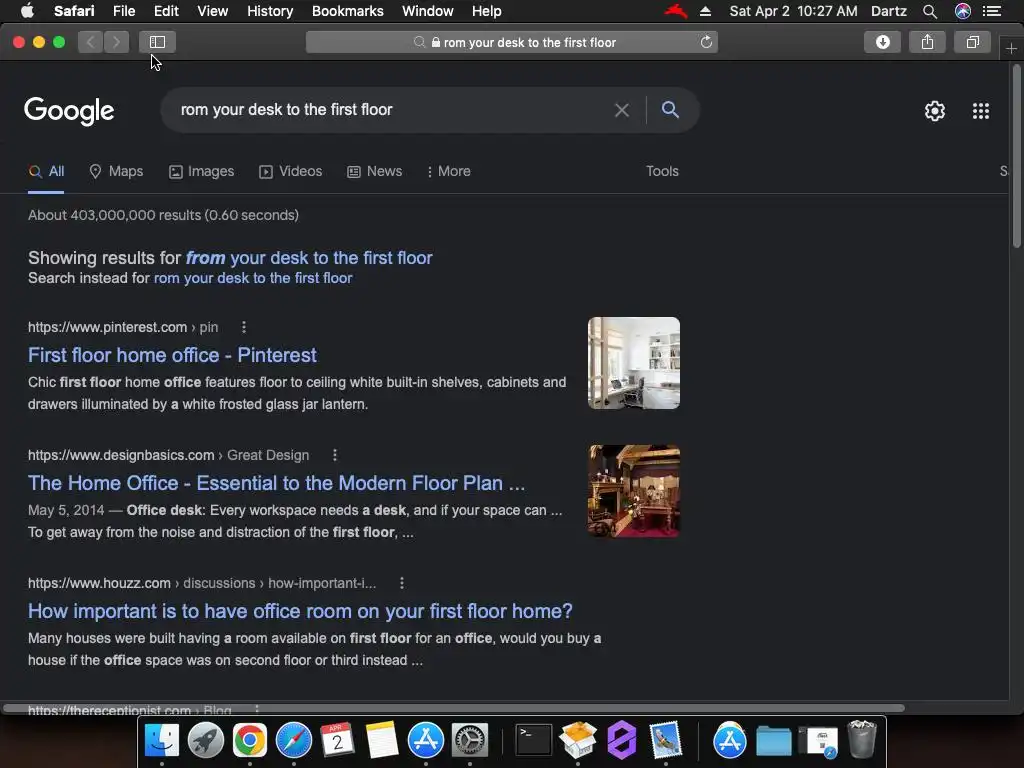1024x768 pixels.
Task: Open Google settings gear
Action: pyautogui.click(x=935, y=111)
